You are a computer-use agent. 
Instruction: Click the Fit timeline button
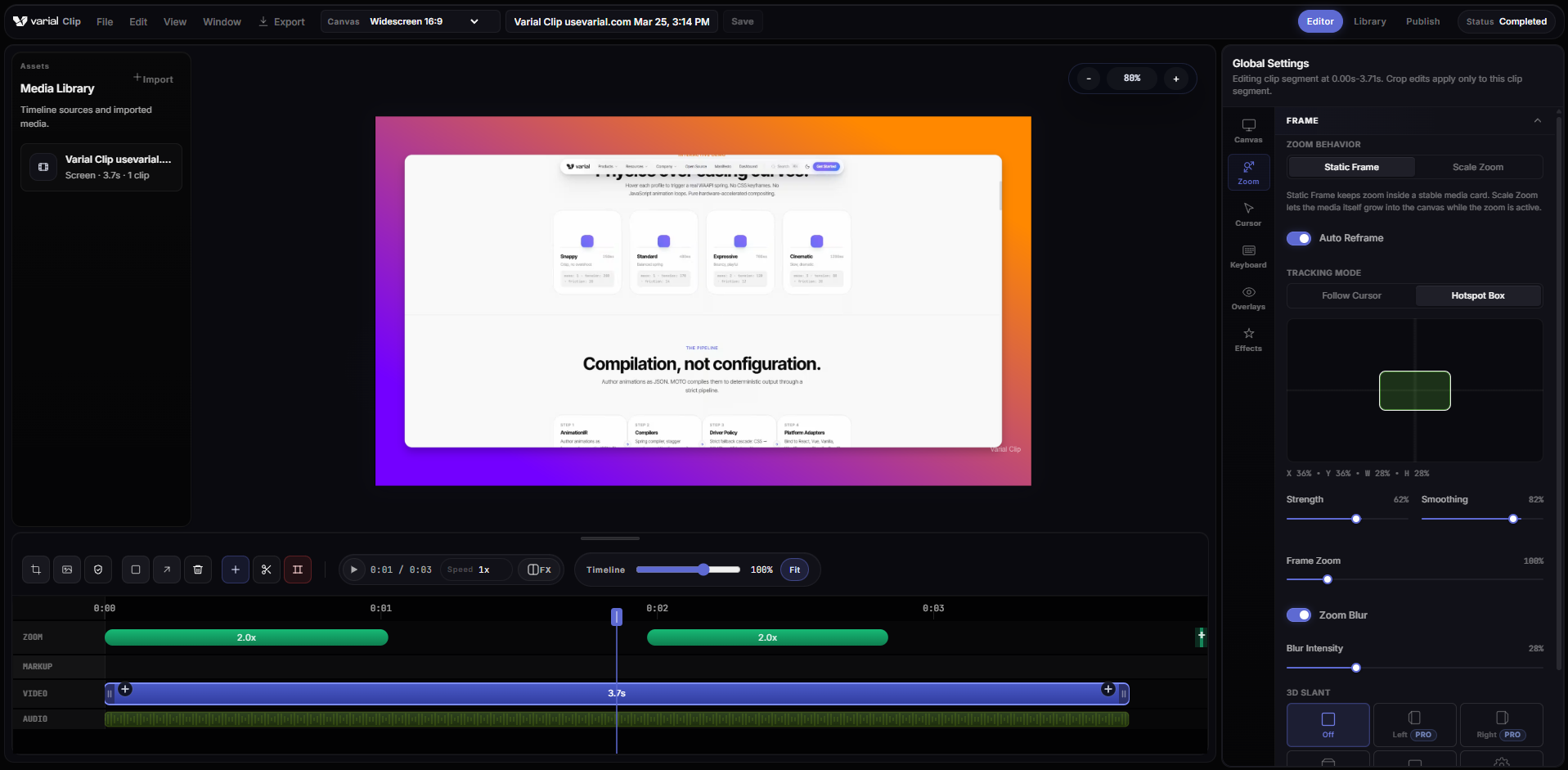click(794, 570)
